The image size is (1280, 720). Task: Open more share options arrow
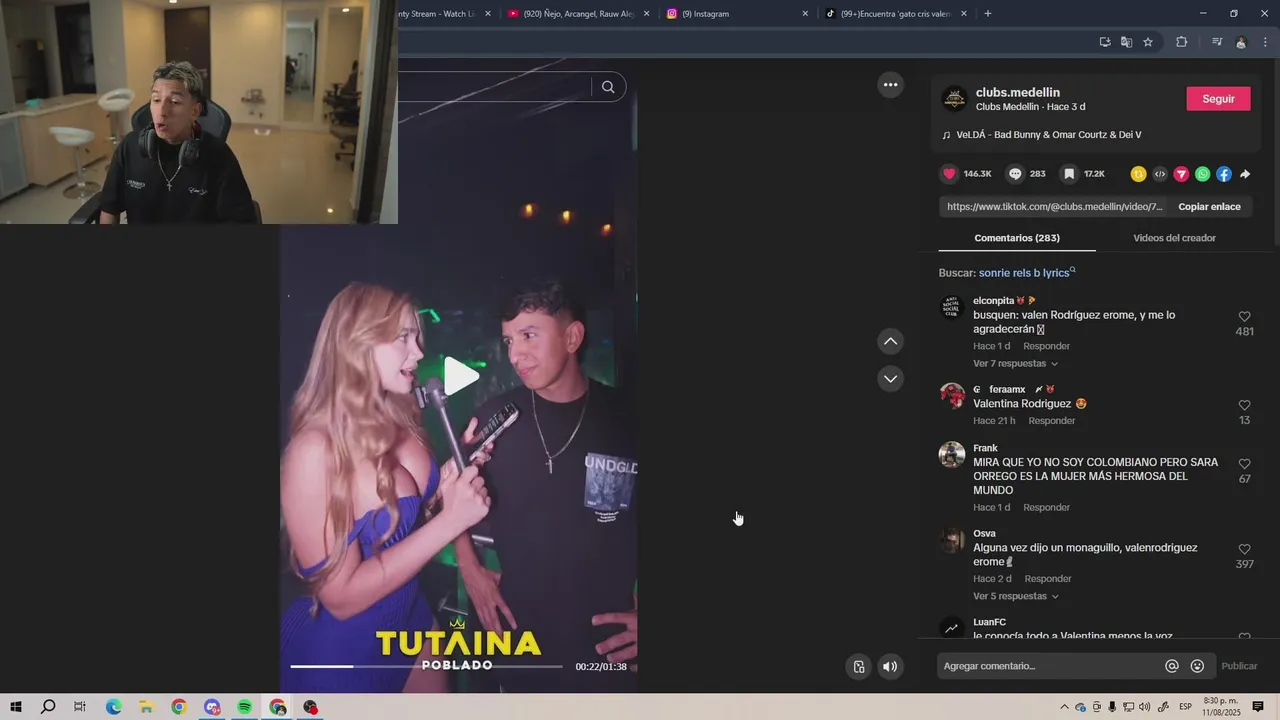(1245, 174)
